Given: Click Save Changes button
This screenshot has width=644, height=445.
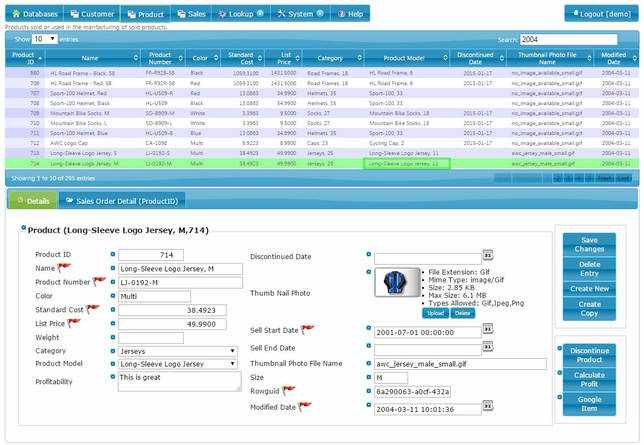Looking at the screenshot, I should (589, 244).
